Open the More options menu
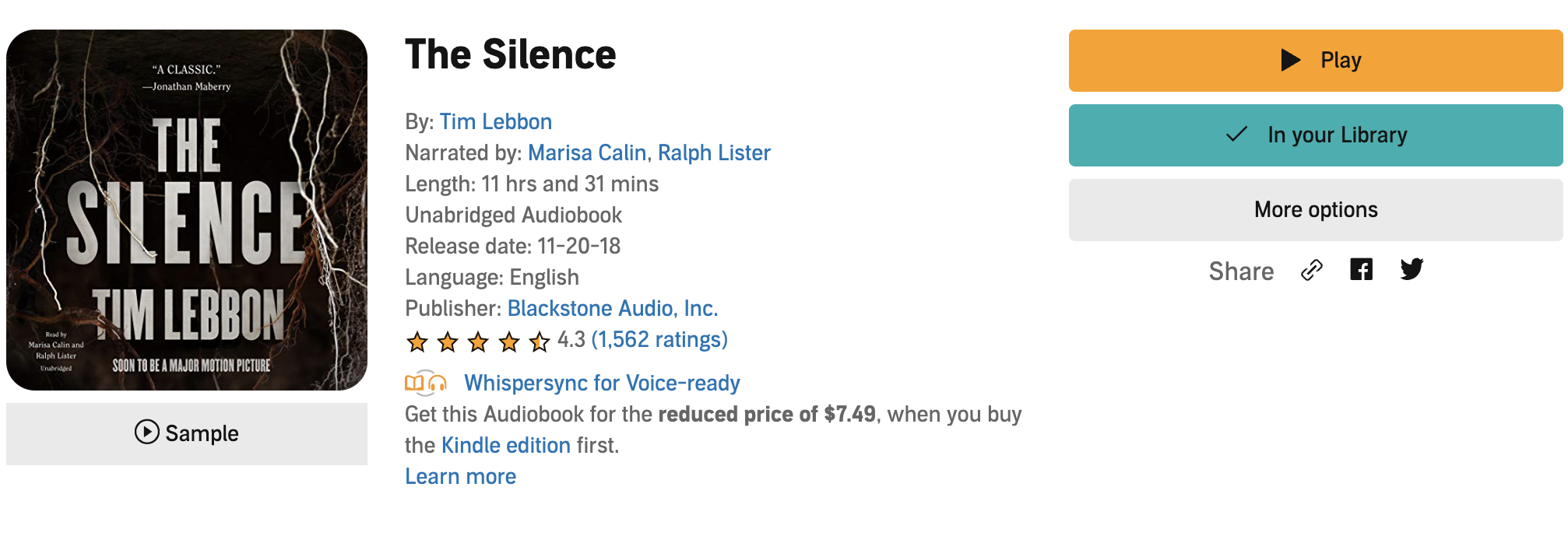 [1315, 210]
